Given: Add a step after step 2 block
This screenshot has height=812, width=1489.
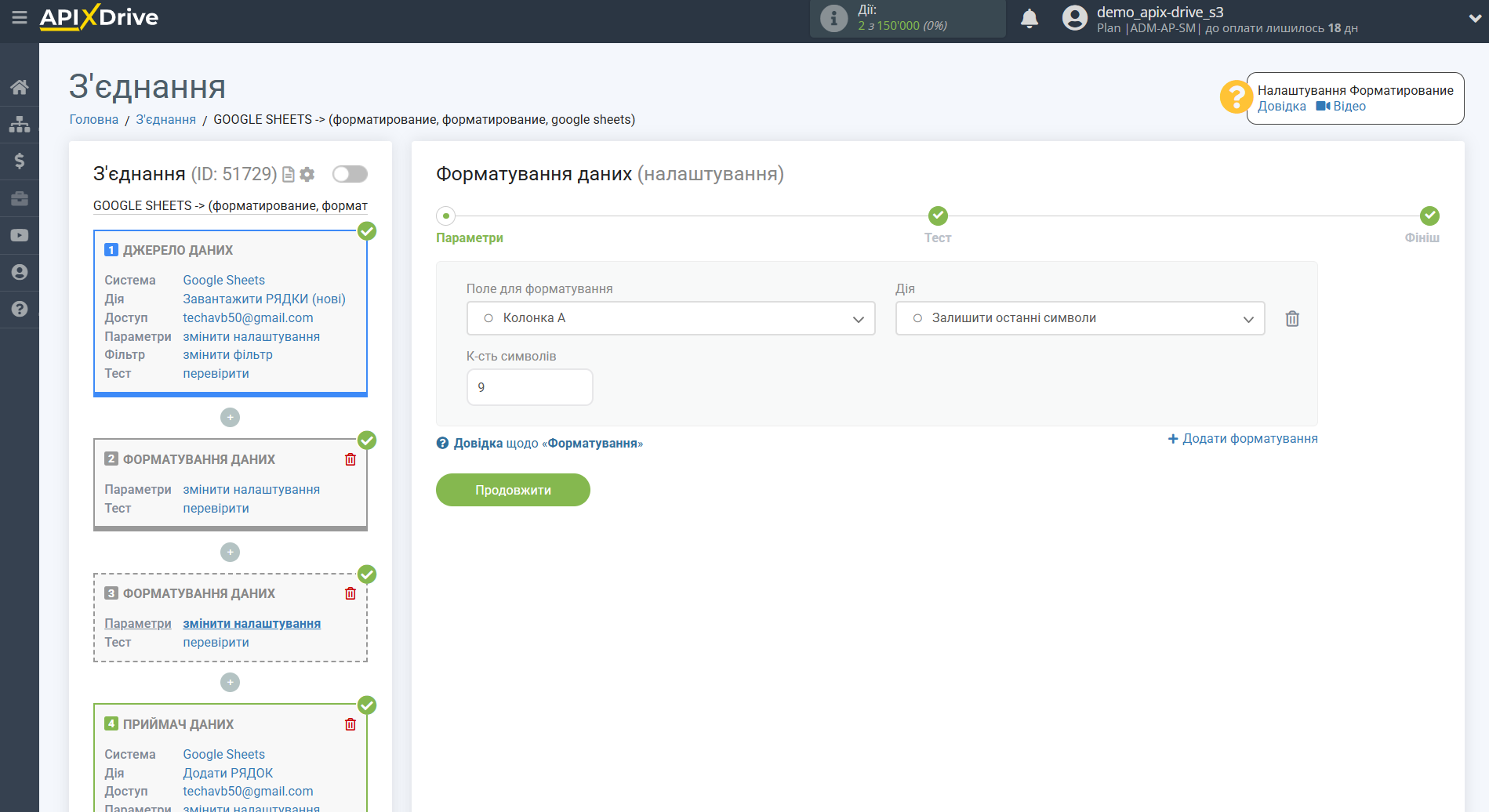Looking at the screenshot, I should coord(230,553).
